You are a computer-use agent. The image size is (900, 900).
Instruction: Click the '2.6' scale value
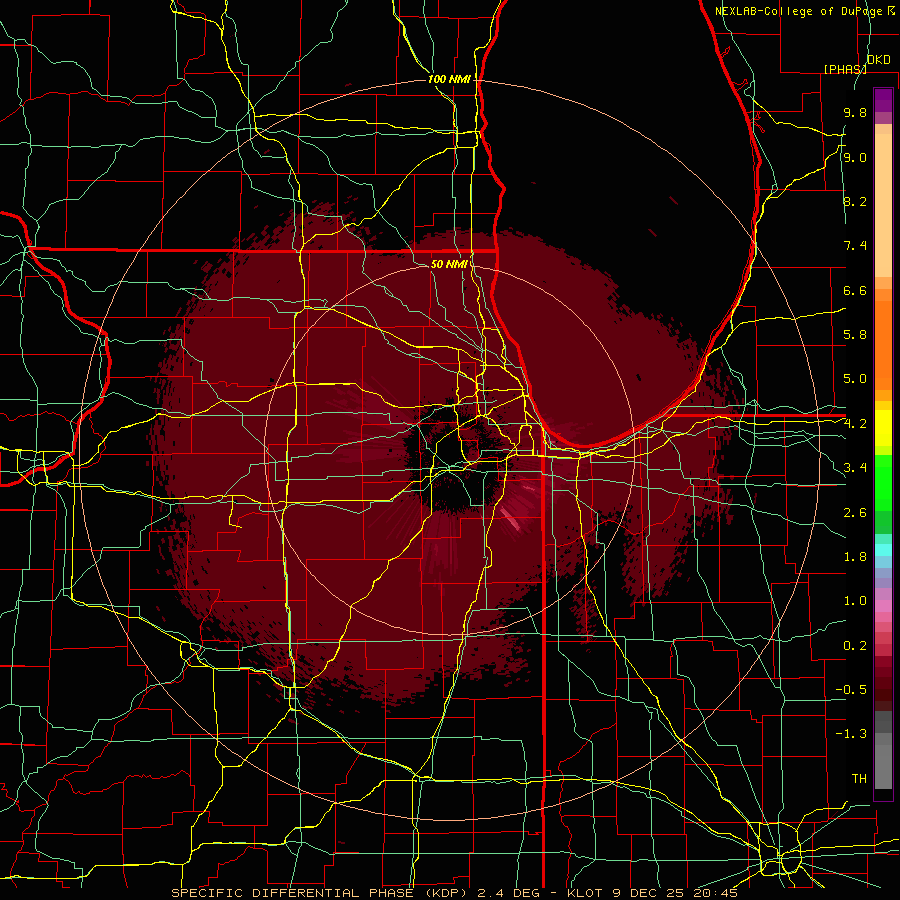pyautogui.click(x=855, y=513)
